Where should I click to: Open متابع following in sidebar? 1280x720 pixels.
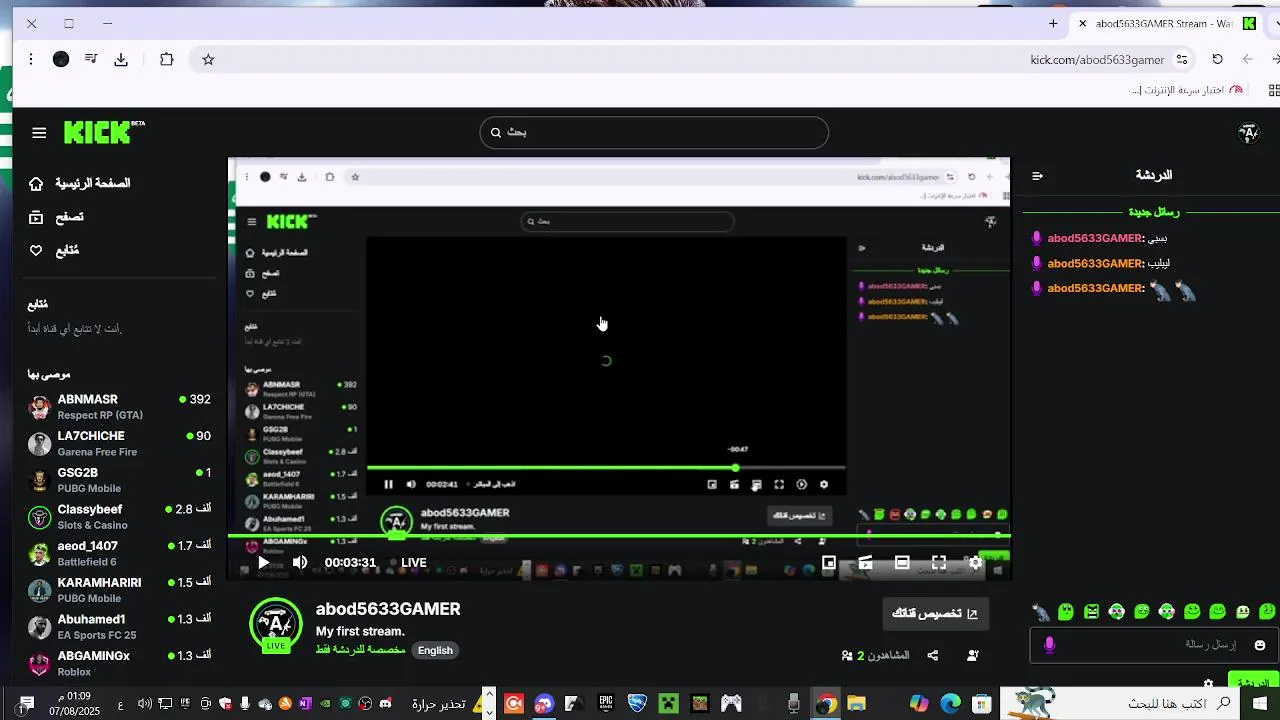54,251
